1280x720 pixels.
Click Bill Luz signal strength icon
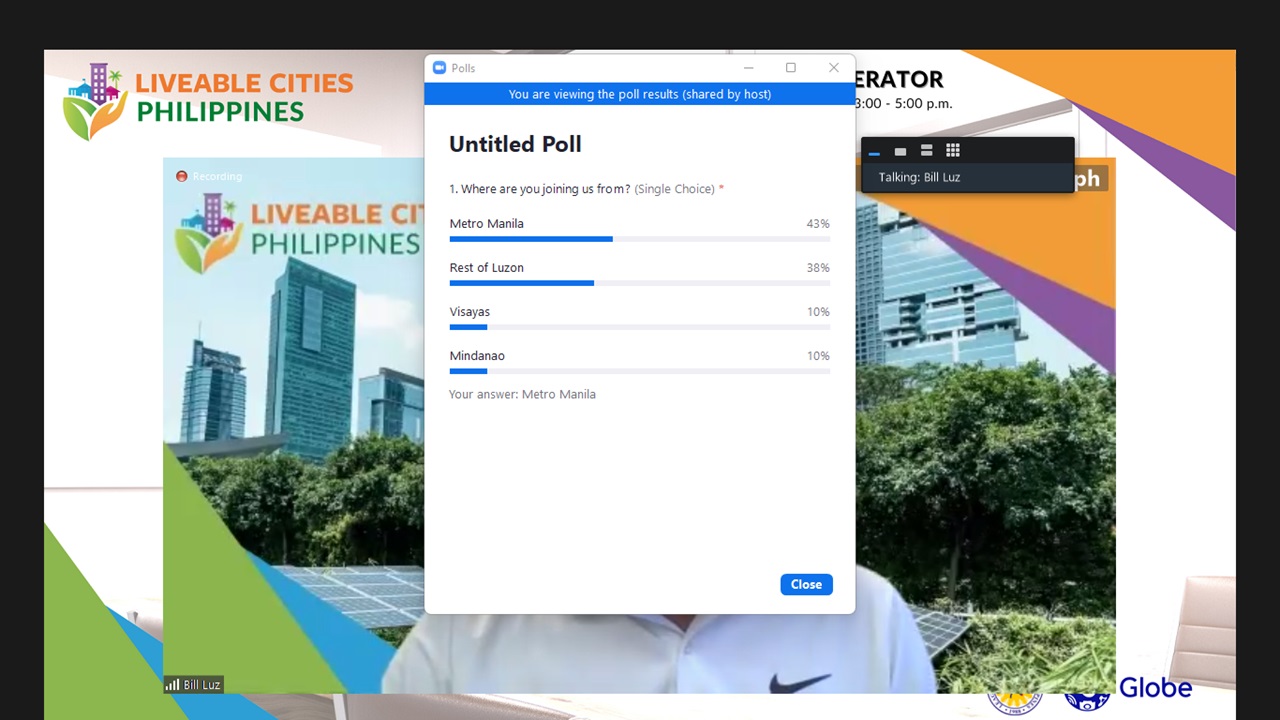point(172,685)
